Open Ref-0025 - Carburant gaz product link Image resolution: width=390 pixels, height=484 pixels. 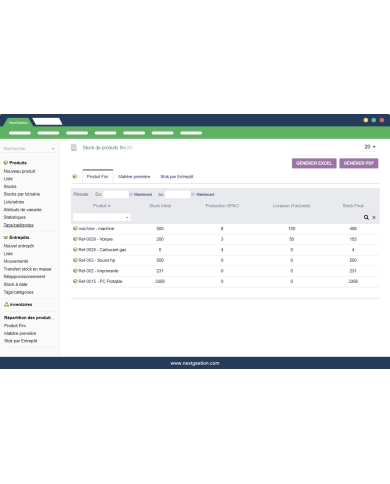[x=102, y=249]
